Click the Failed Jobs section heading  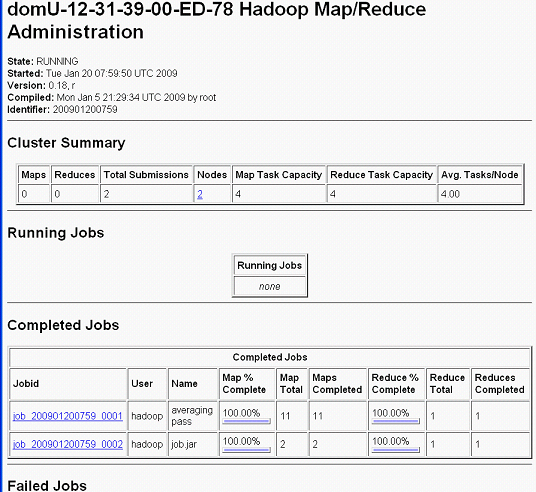coord(47,486)
